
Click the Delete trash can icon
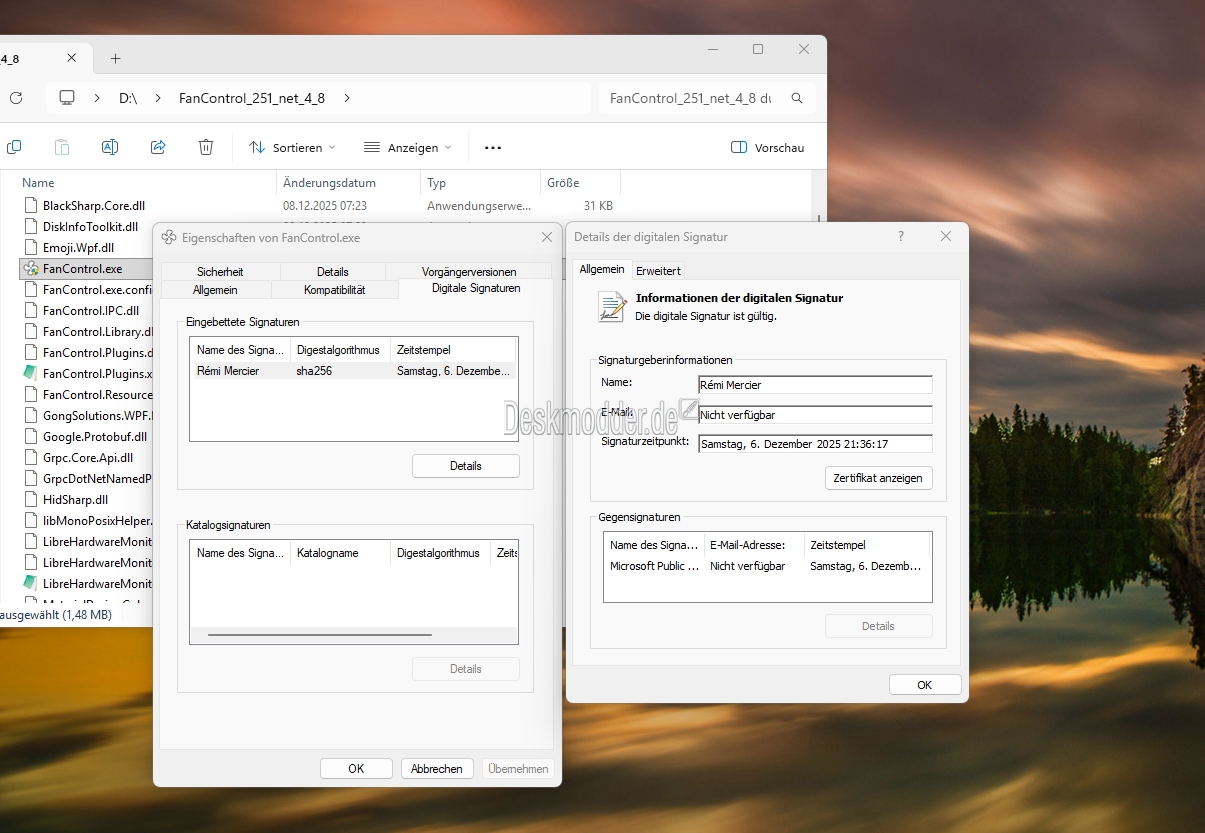pos(206,147)
